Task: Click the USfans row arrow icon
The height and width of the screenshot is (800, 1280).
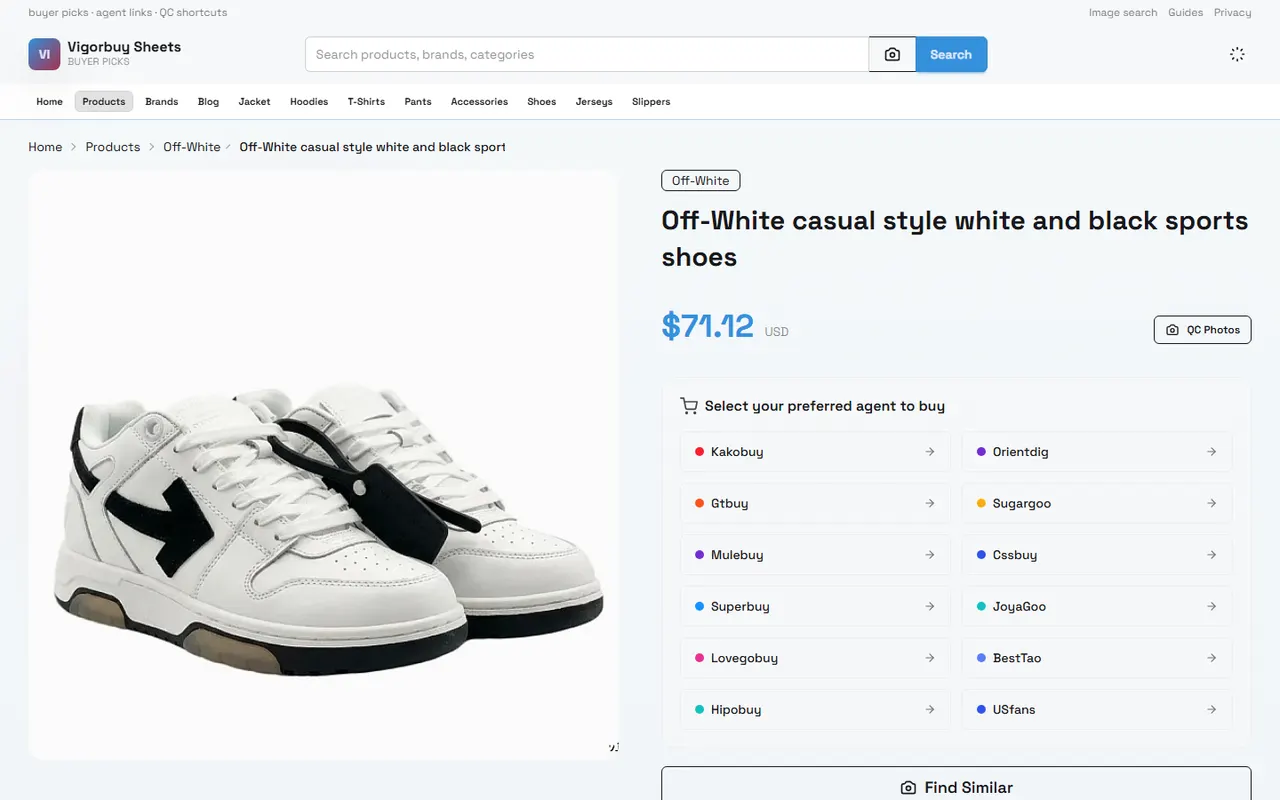Action: 1212,710
